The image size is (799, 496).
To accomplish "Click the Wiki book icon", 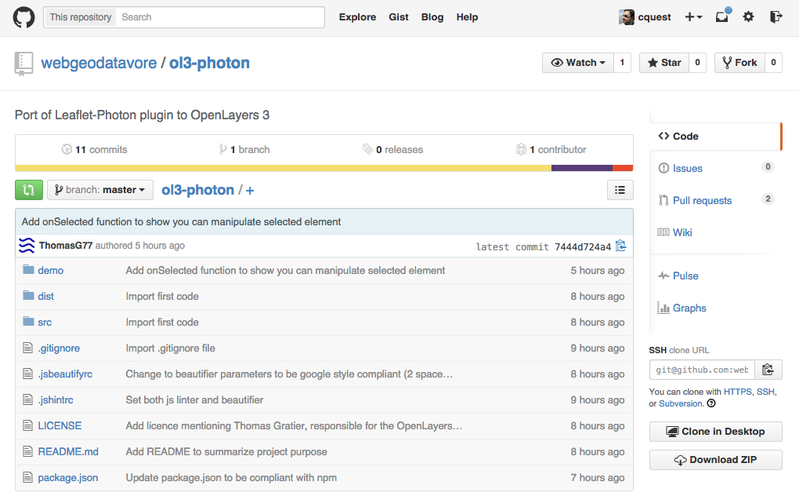I will 663,232.
